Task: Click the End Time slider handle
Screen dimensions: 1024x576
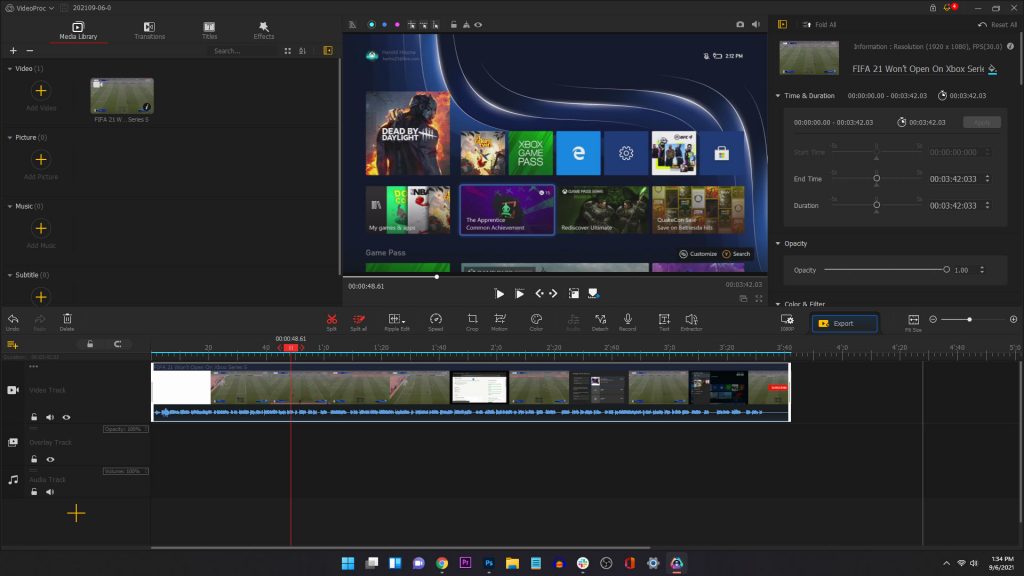Action: coord(876,178)
